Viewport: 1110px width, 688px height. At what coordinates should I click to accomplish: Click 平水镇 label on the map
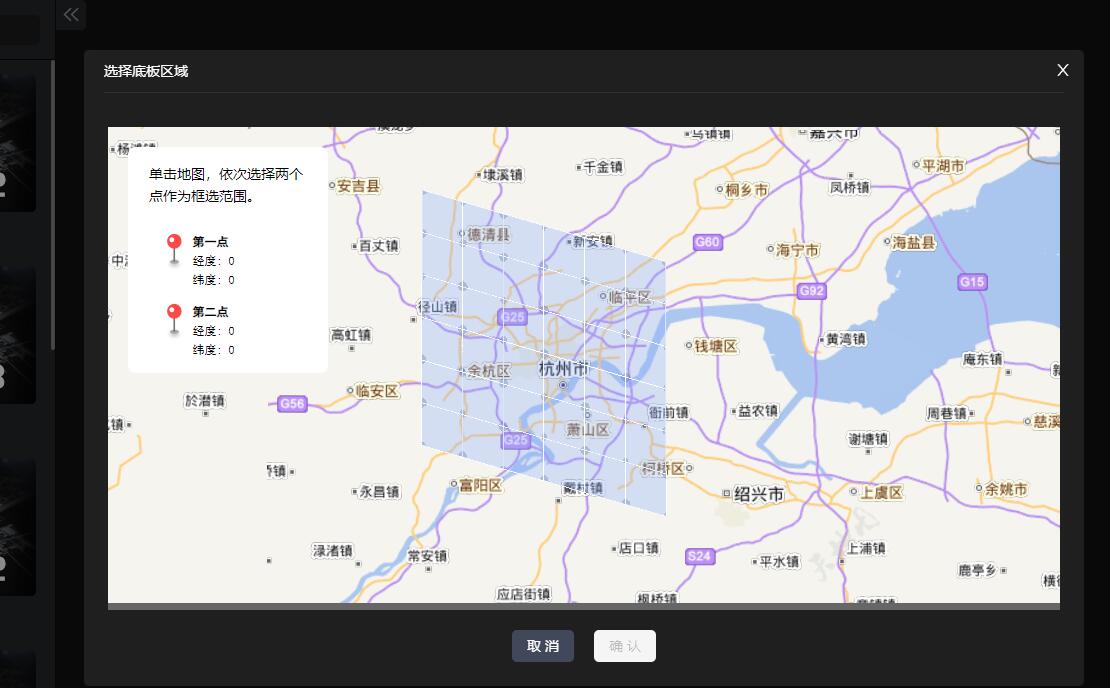tap(779, 561)
